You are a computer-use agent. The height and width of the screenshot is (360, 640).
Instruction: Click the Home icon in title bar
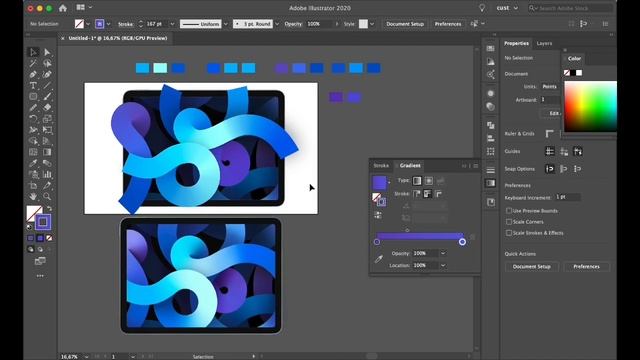62,8
